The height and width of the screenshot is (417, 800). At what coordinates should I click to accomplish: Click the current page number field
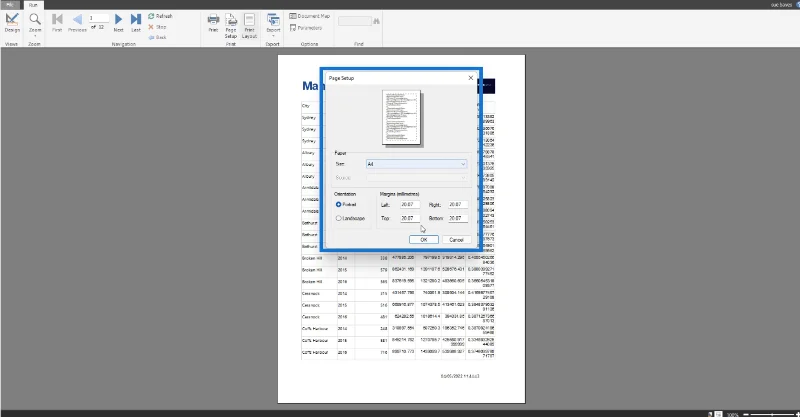point(98,18)
